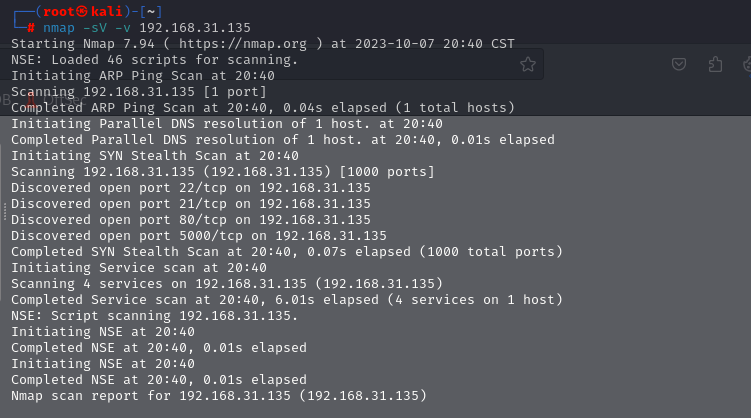Click the "Initiating SYN Stealth Scan" line

tap(154, 156)
